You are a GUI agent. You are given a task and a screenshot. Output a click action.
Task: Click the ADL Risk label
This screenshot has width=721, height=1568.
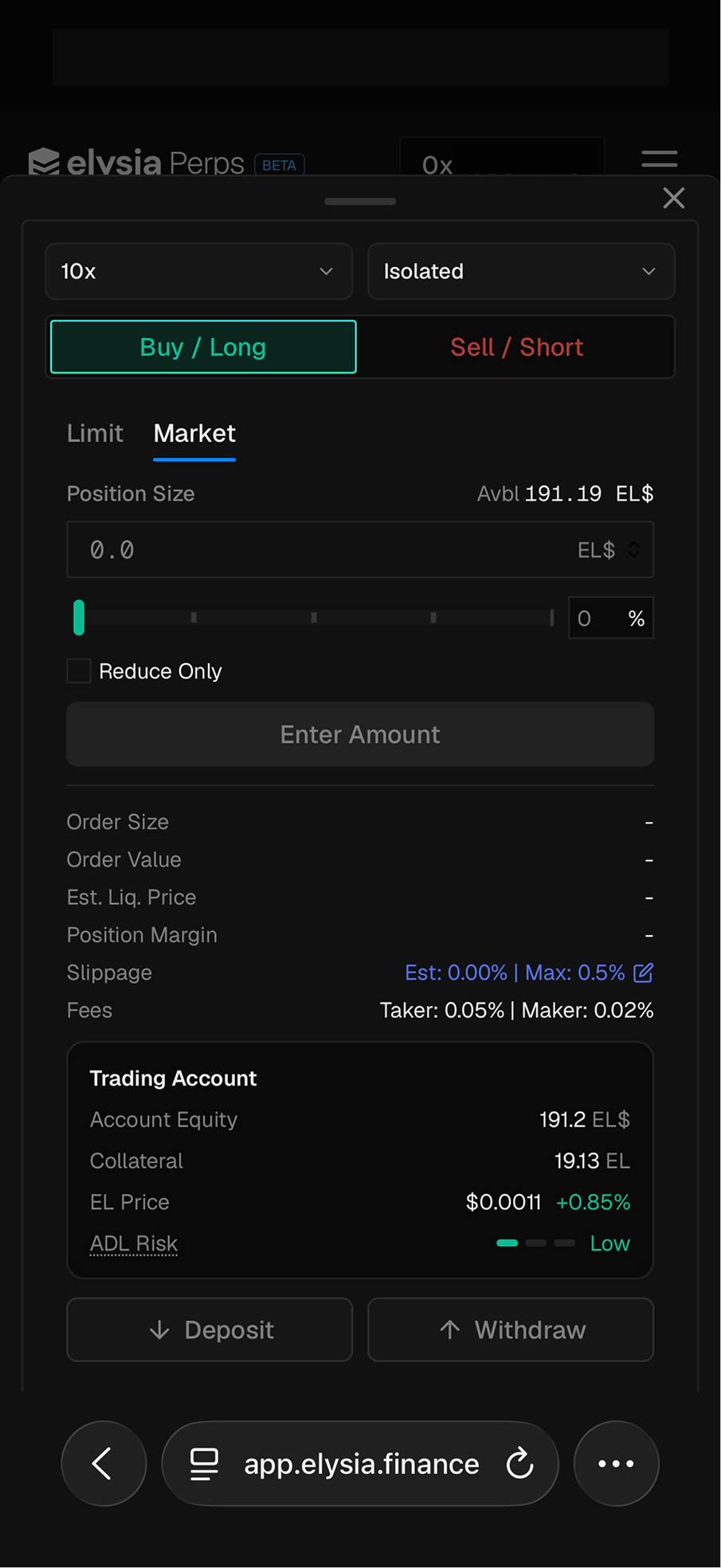[134, 1244]
